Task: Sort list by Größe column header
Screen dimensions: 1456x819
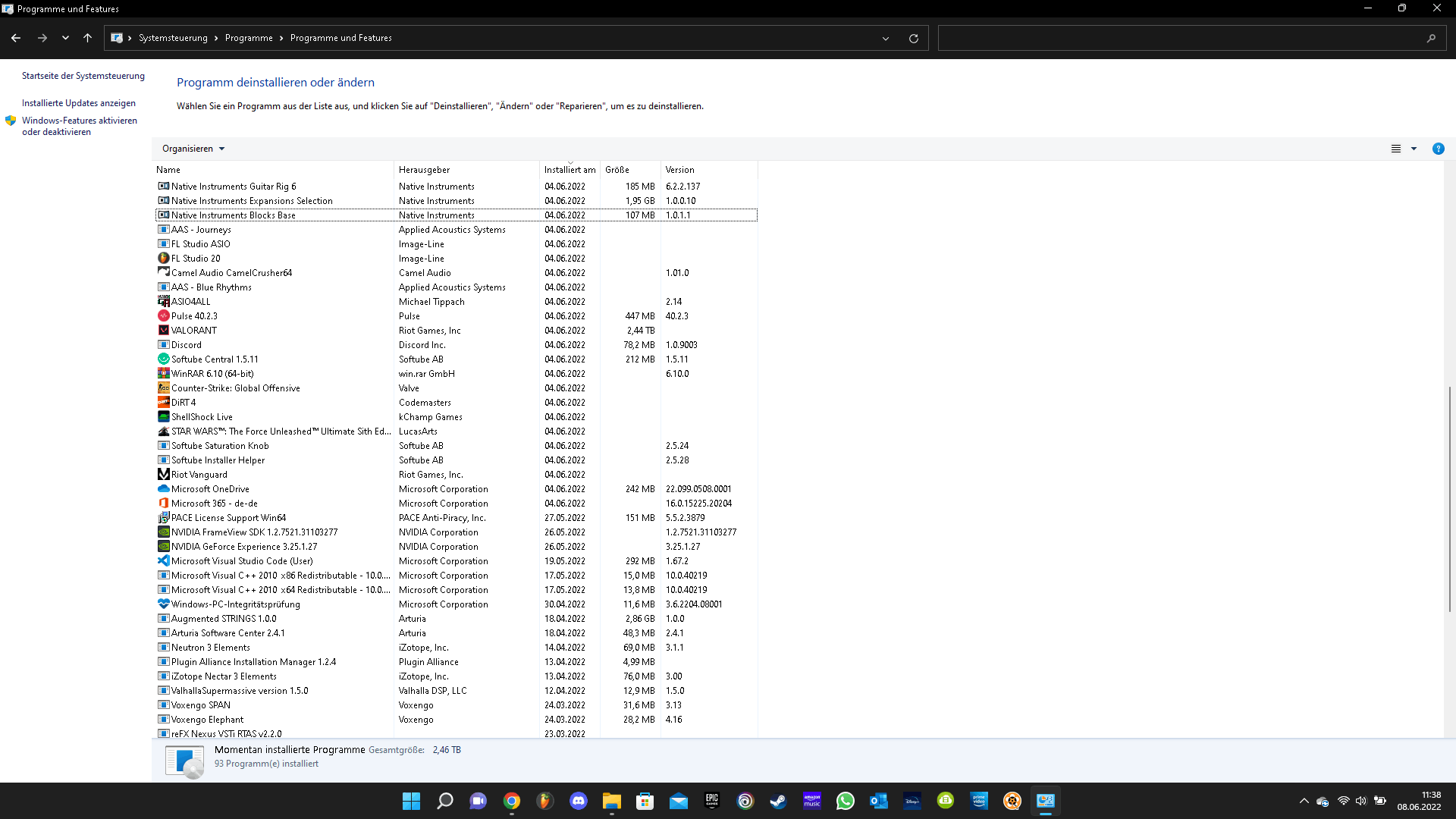Action: click(630, 170)
